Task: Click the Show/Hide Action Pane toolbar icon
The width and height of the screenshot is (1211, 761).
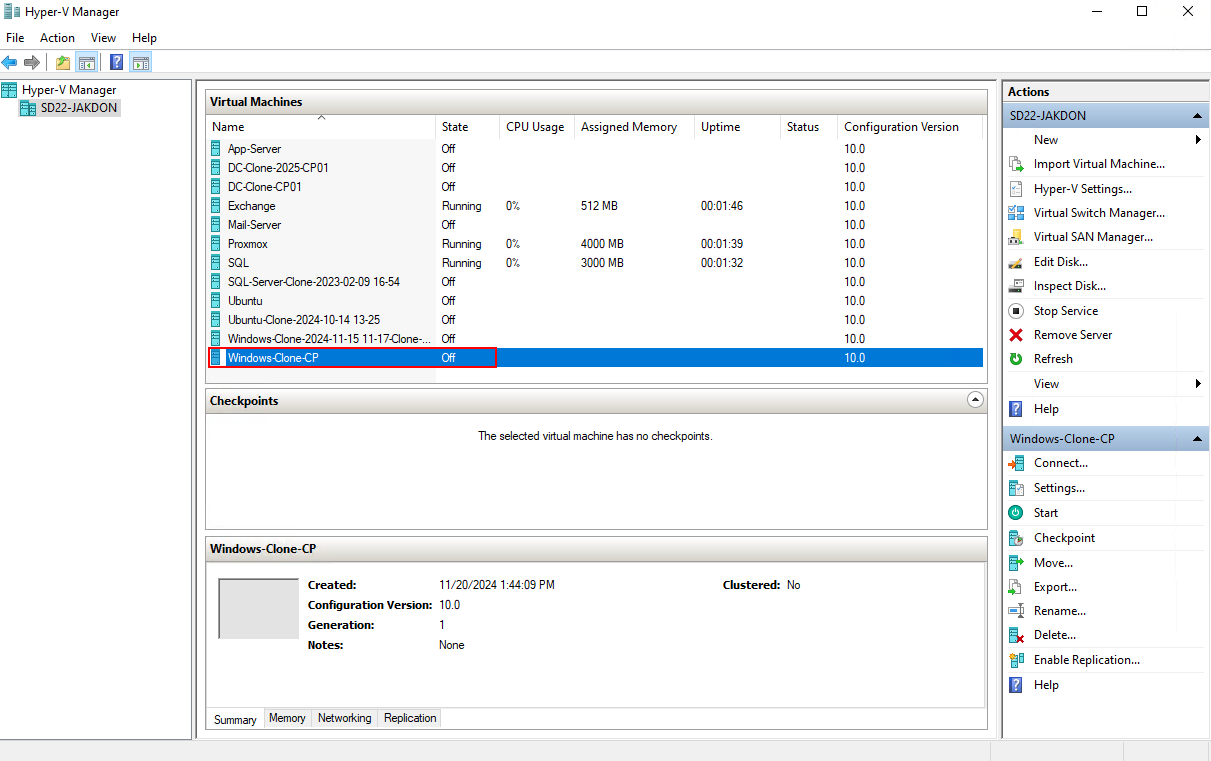Action: click(141, 62)
